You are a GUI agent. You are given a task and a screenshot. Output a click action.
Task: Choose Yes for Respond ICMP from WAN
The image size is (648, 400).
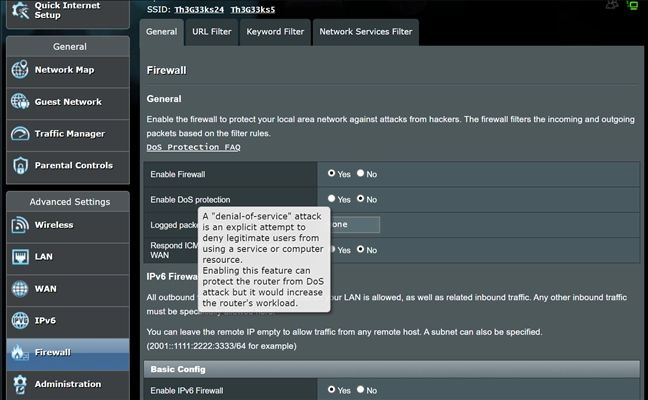[332, 249]
